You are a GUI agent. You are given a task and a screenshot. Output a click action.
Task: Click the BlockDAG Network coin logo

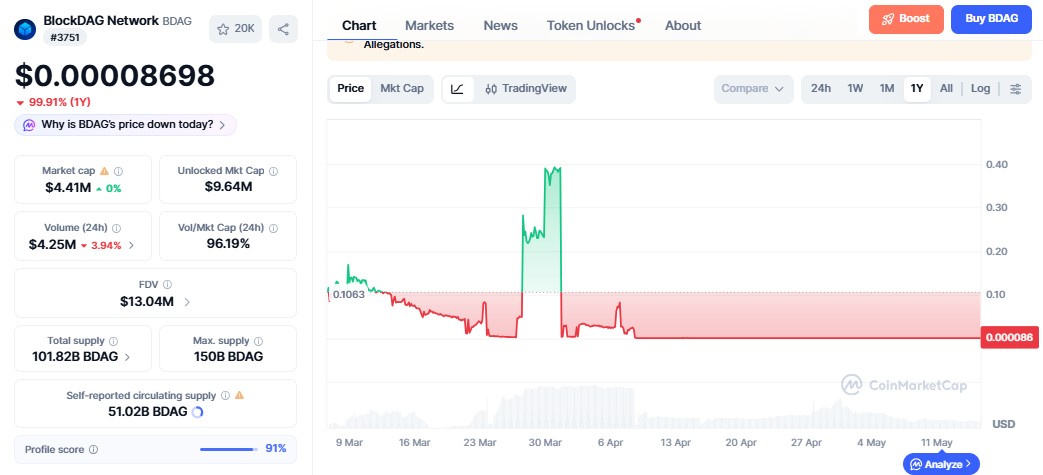coord(25,29)
